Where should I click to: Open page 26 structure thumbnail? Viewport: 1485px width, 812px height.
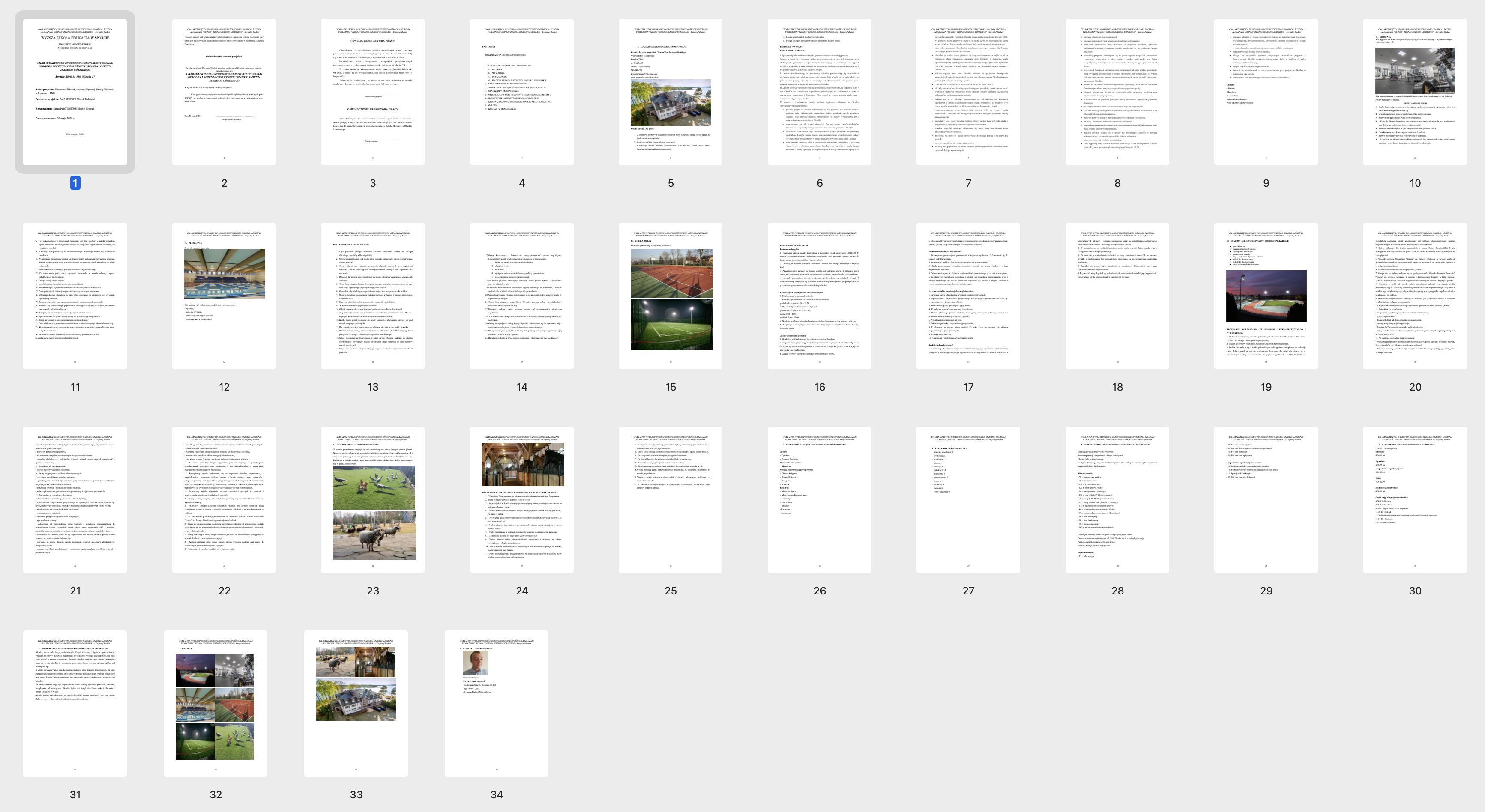(819, 500)
